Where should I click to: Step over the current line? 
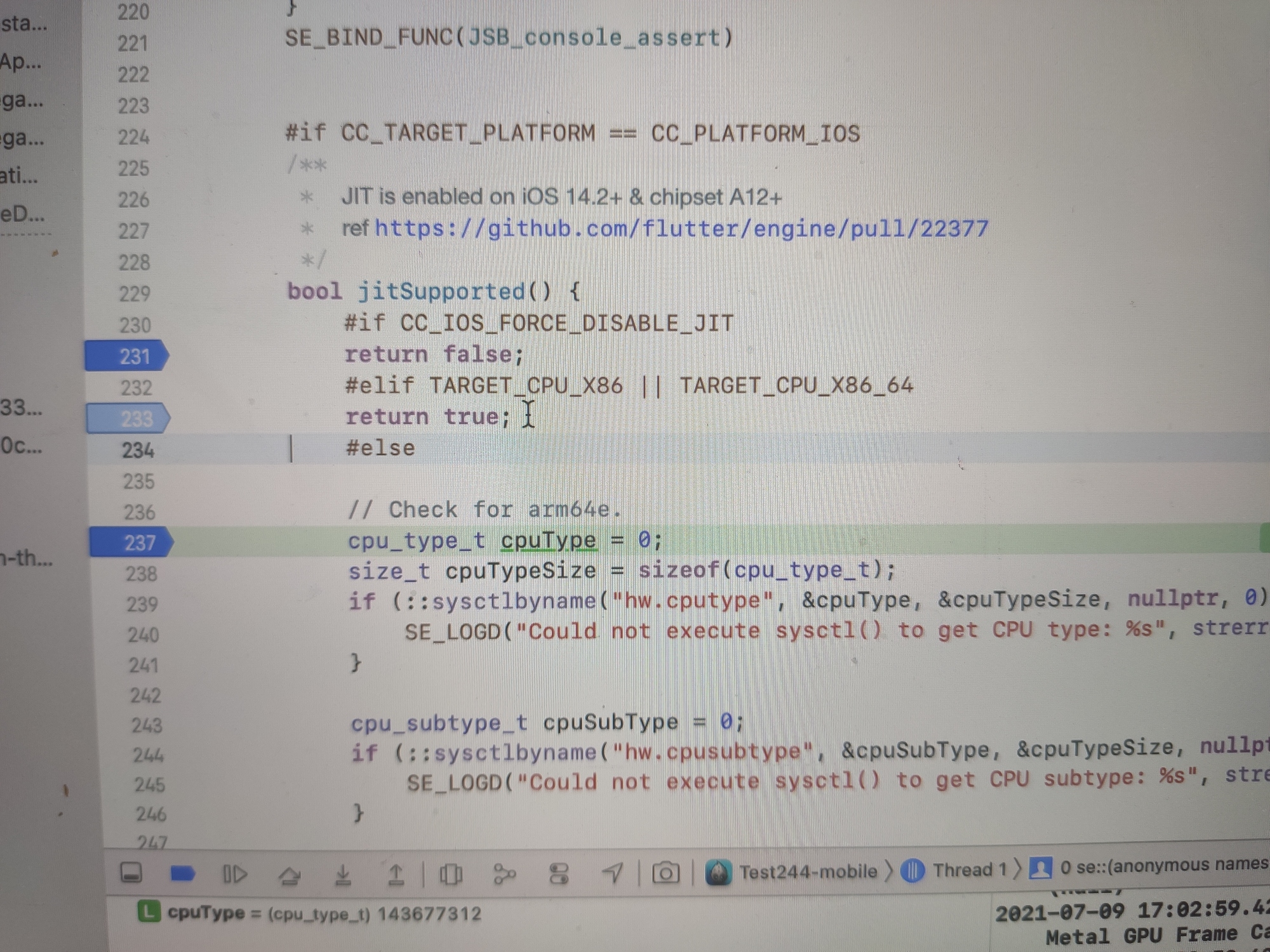(x=290, y=876)
